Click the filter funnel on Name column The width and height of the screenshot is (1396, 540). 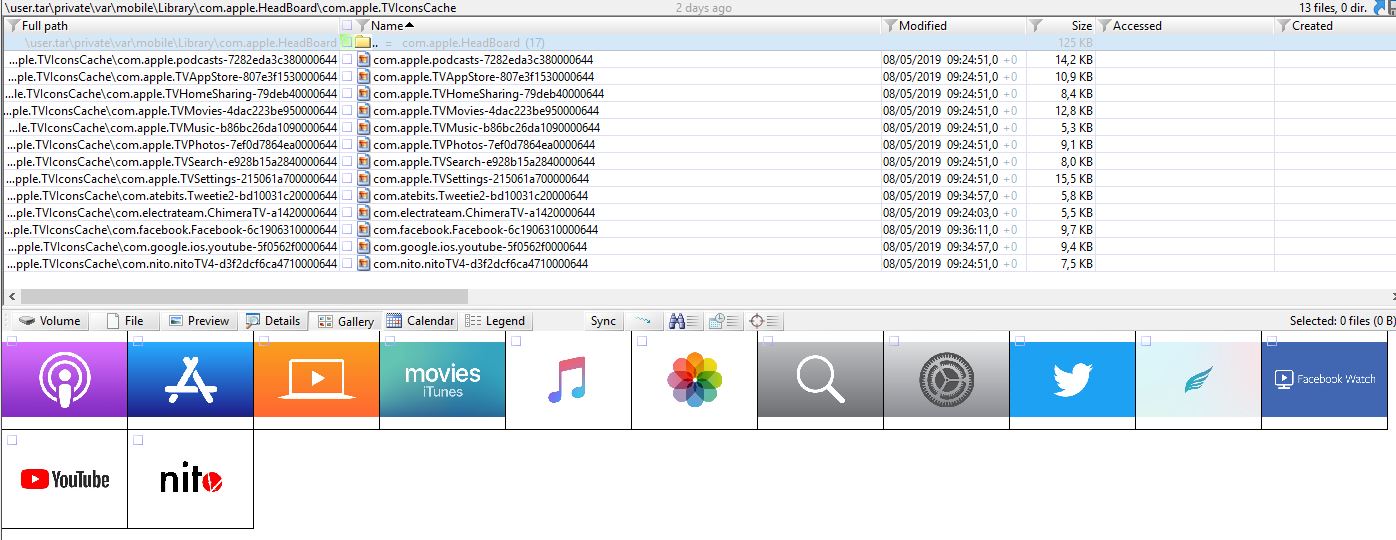pos(362,26)
